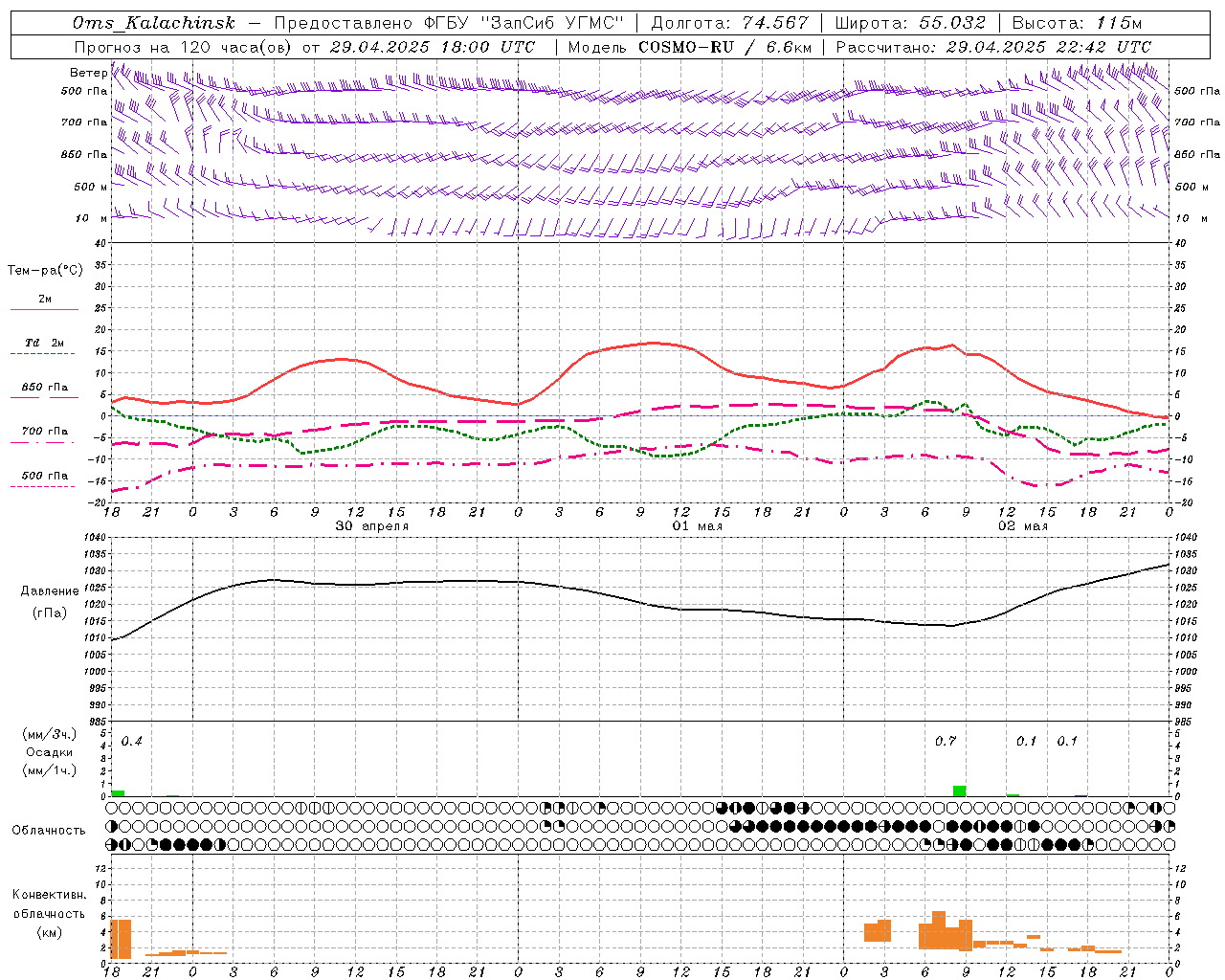Click the (км) unit under convective cloudiness
Image resolution: width=1225 pixels, height=980 pixels.
pyautogui.click(x=49, y=932)
